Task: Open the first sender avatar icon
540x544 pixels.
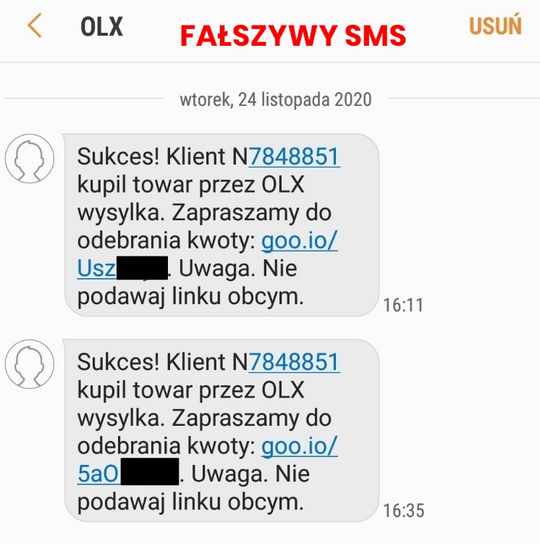Action: [29, 159]
